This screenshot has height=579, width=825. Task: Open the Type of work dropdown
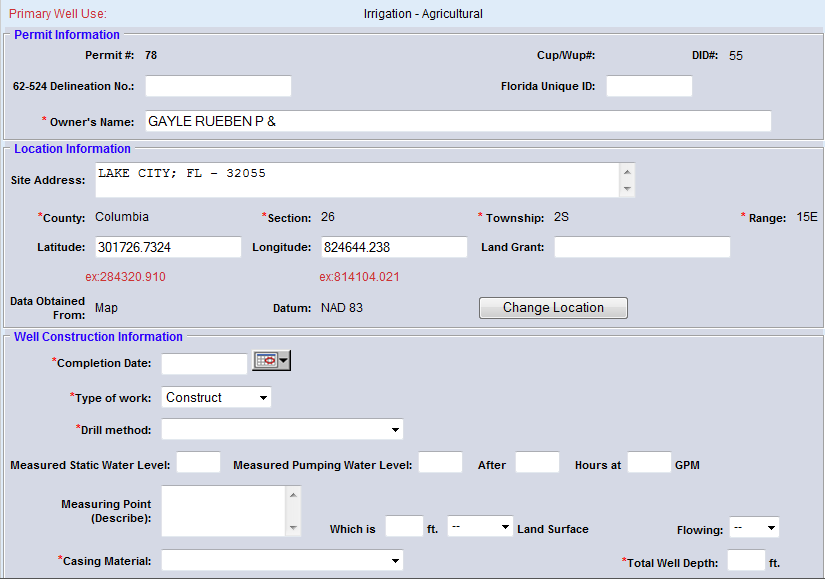point(216,398)
